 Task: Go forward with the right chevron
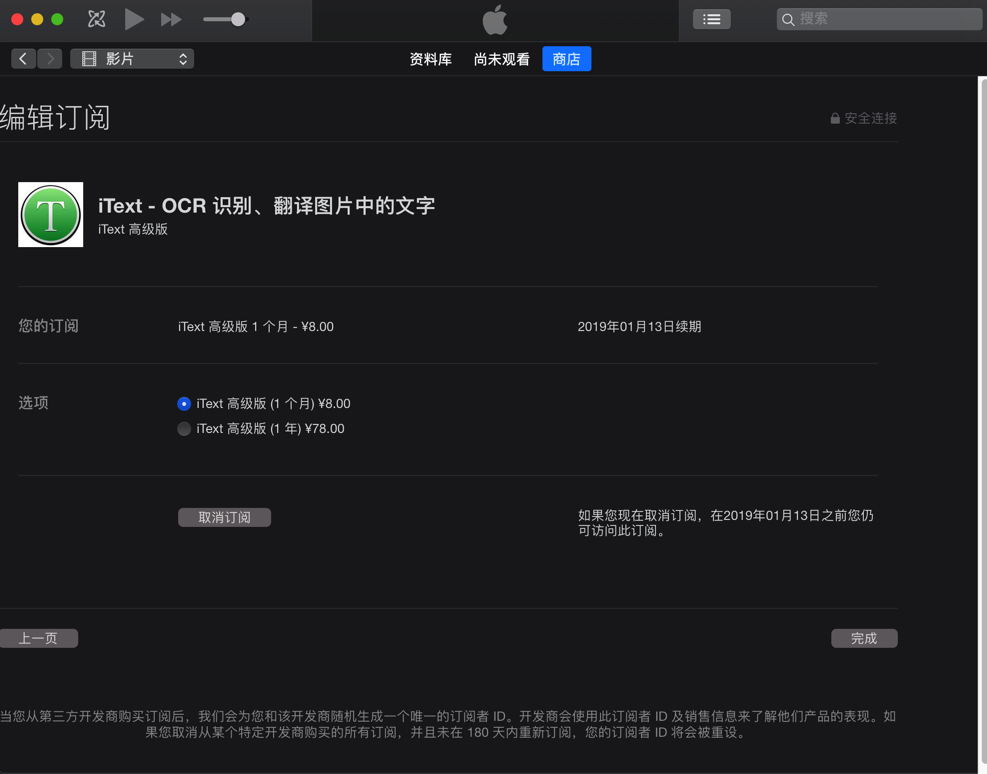(x=50, y=59)
